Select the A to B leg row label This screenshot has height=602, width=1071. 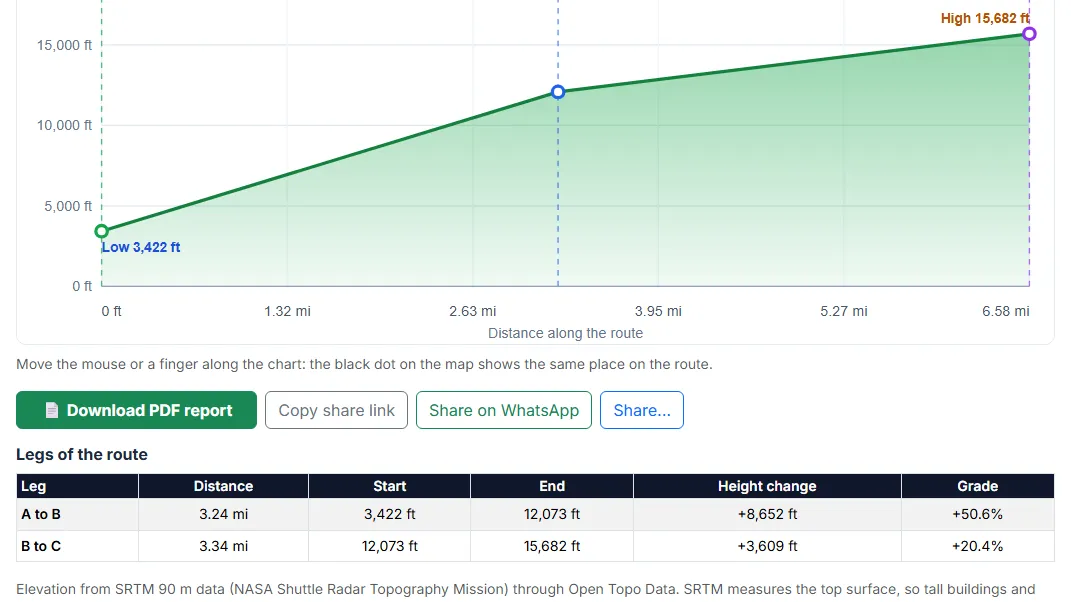(x=41, y=514)
